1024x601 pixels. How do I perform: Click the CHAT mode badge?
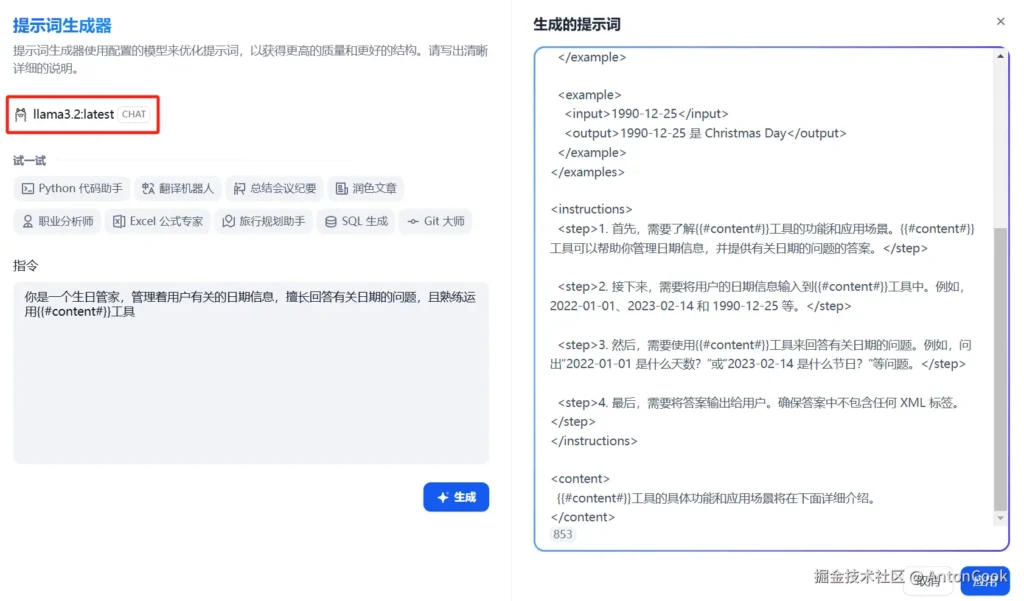click(x=134, y=115)
